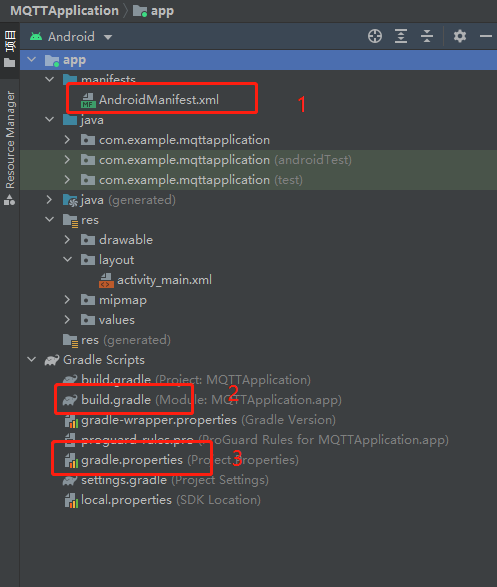Click the res (generated) folder icon
The height and width of the screenshot is (587, 497).
click(70, 340)
